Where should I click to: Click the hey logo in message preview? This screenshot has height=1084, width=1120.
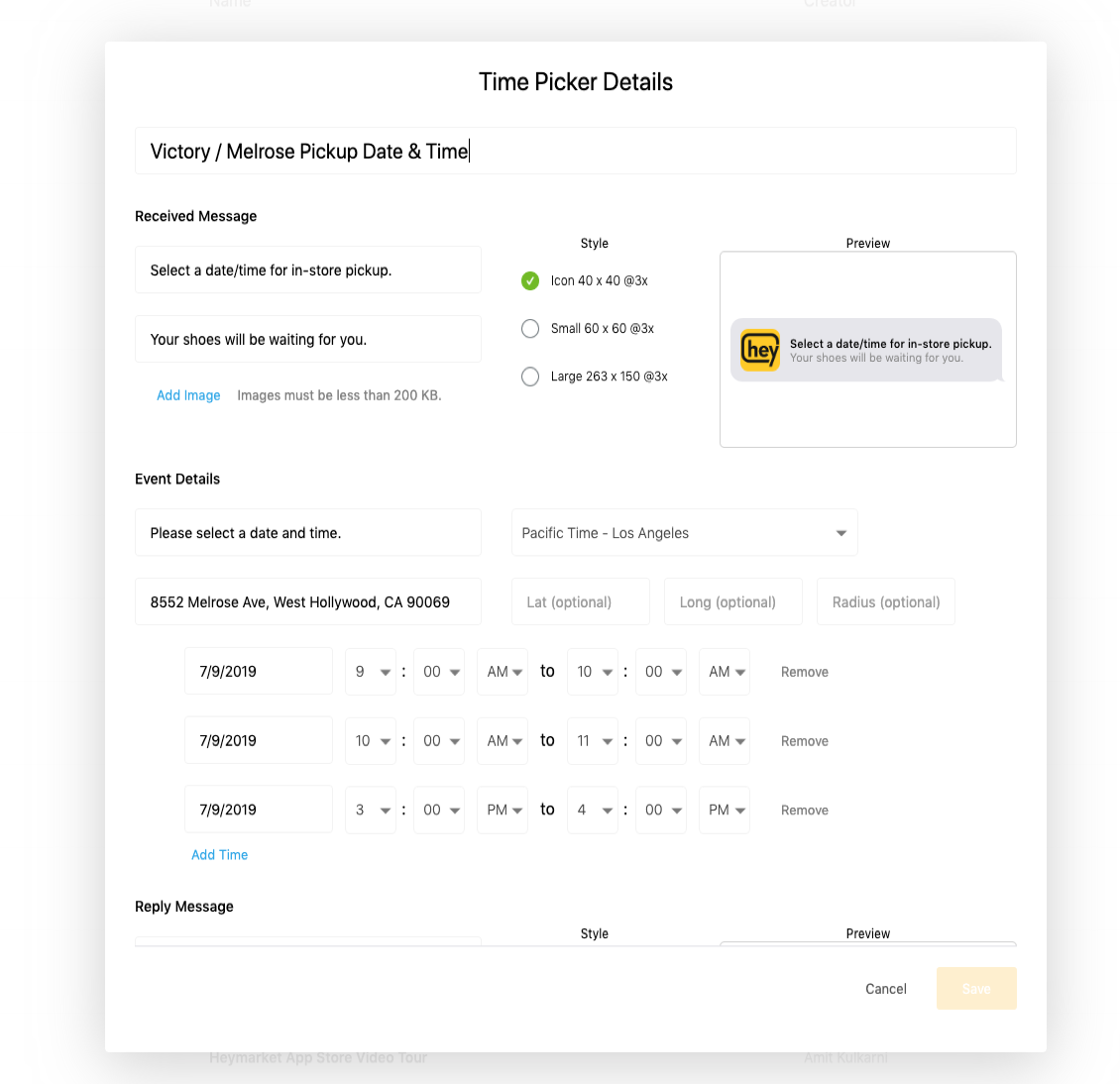[x=759, y=350]
